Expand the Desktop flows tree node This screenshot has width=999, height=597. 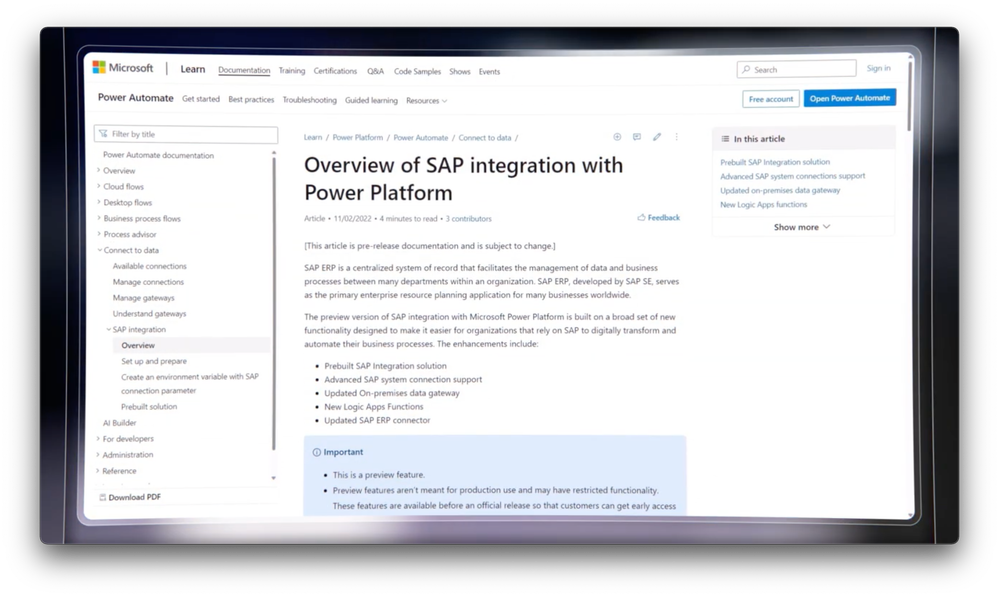coord(98,202)
